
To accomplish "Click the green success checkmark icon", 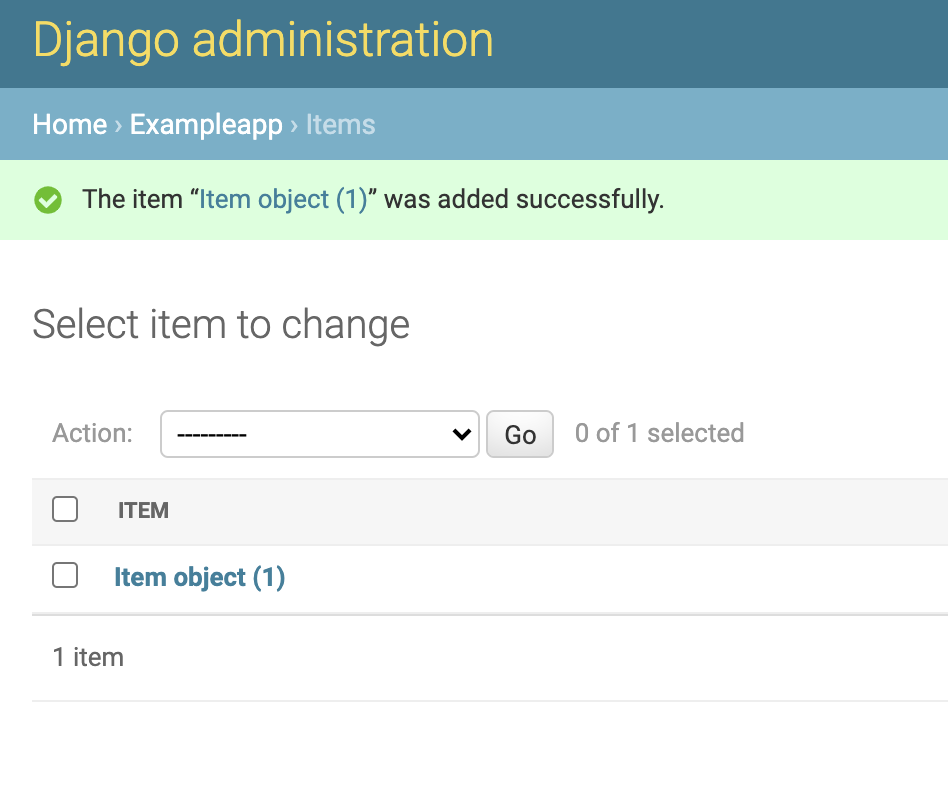I will point(47,200).
